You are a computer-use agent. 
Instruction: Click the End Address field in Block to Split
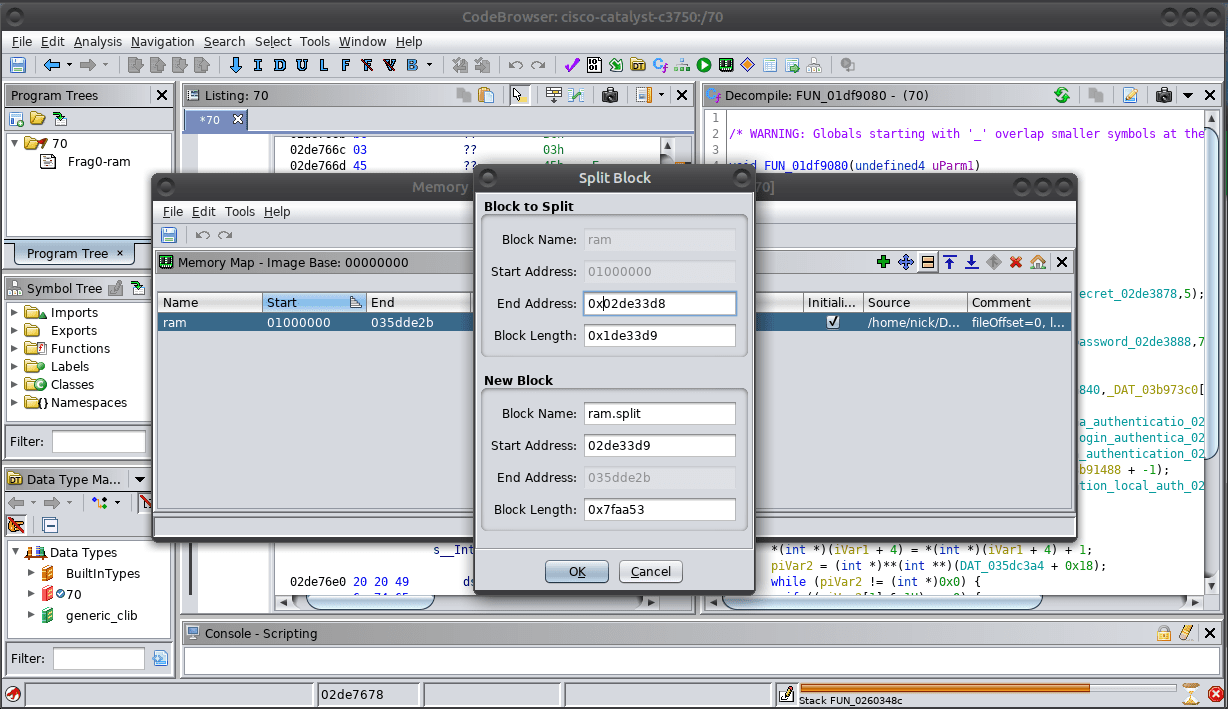click(x=660, y=303)
